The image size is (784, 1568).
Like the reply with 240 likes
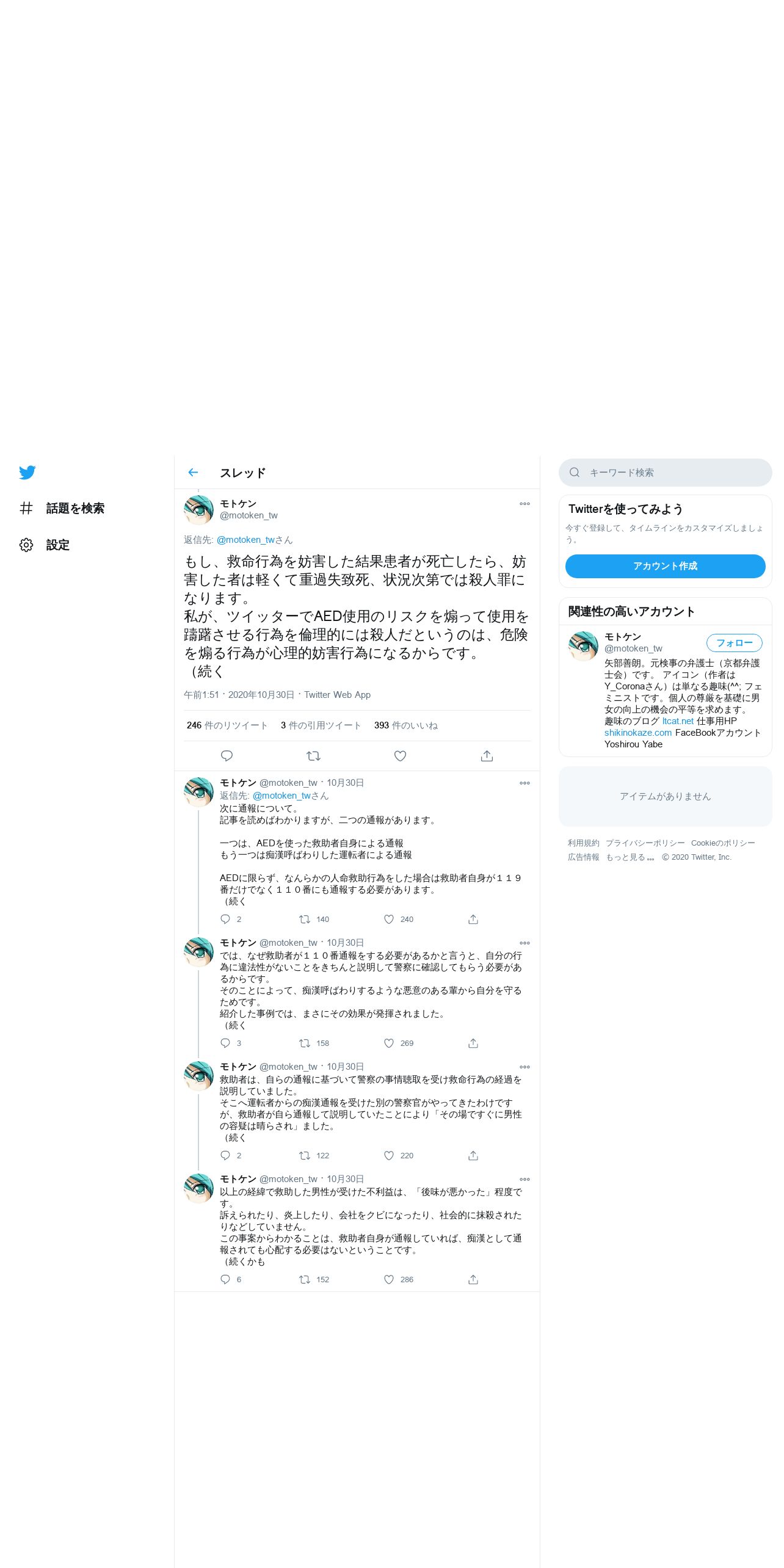point(389,919)
